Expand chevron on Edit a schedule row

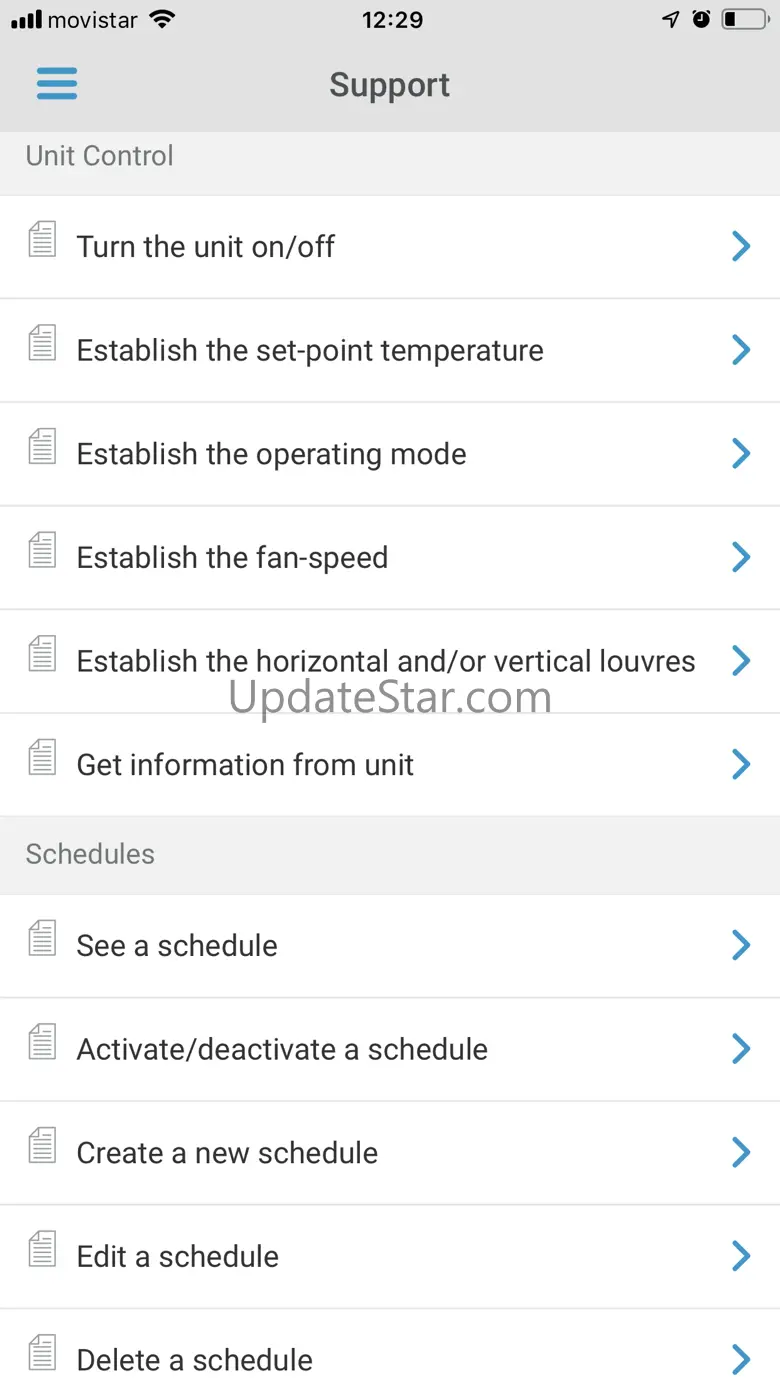tap(741, 1256)
